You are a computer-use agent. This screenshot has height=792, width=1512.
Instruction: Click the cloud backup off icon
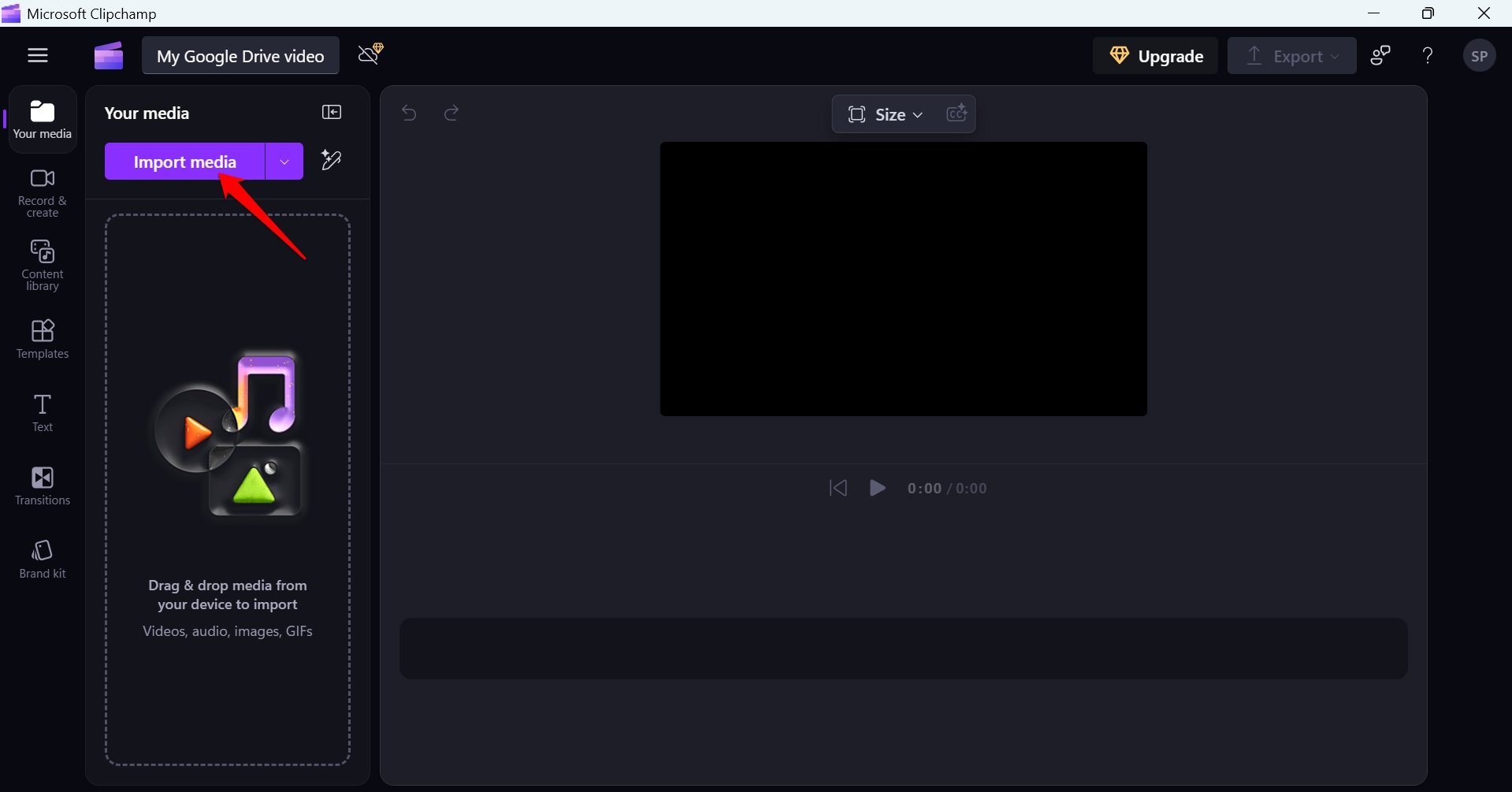[x=370, y=54]
